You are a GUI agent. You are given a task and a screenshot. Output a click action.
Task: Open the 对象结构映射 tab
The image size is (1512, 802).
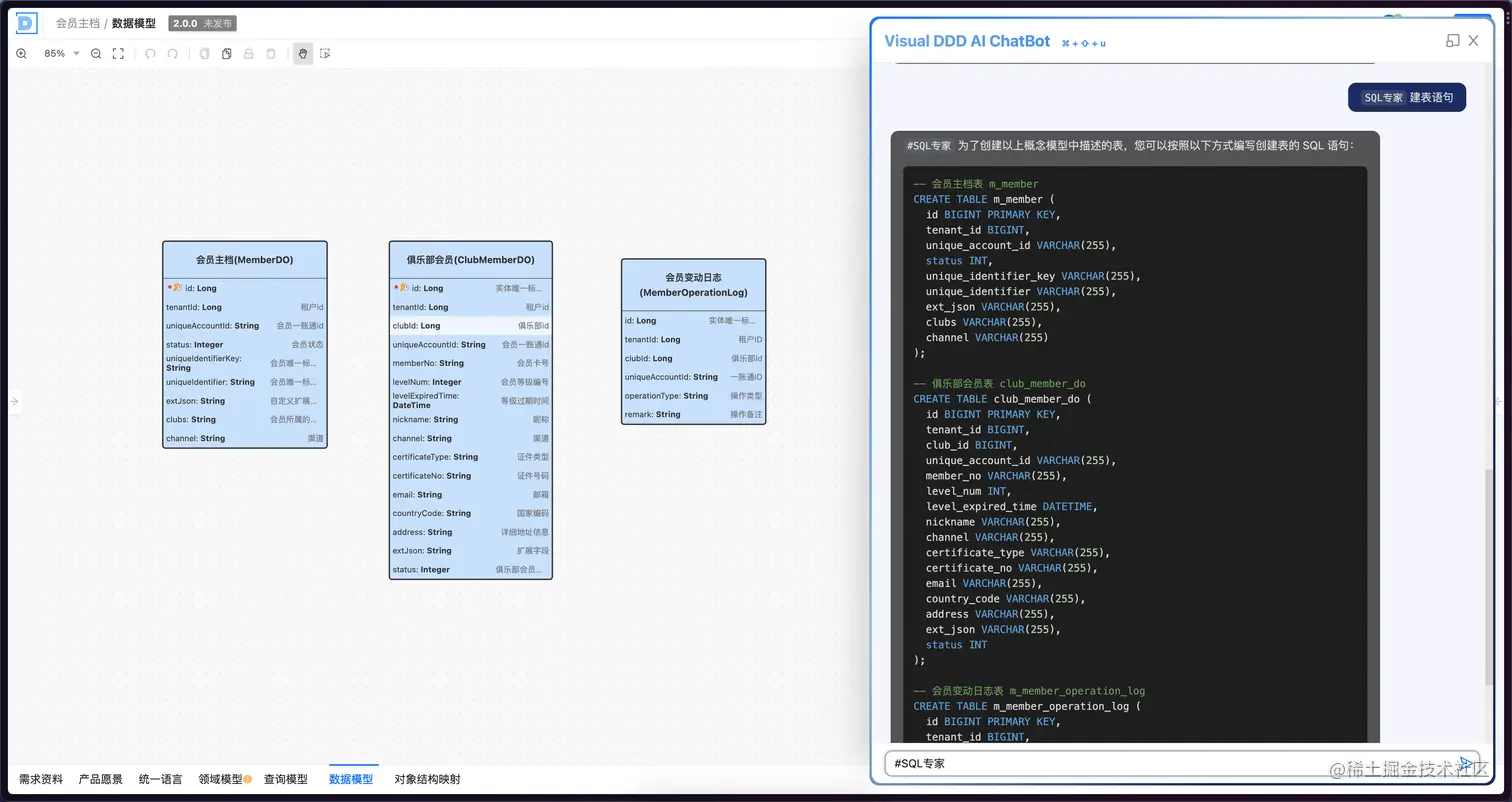[428, 779]
